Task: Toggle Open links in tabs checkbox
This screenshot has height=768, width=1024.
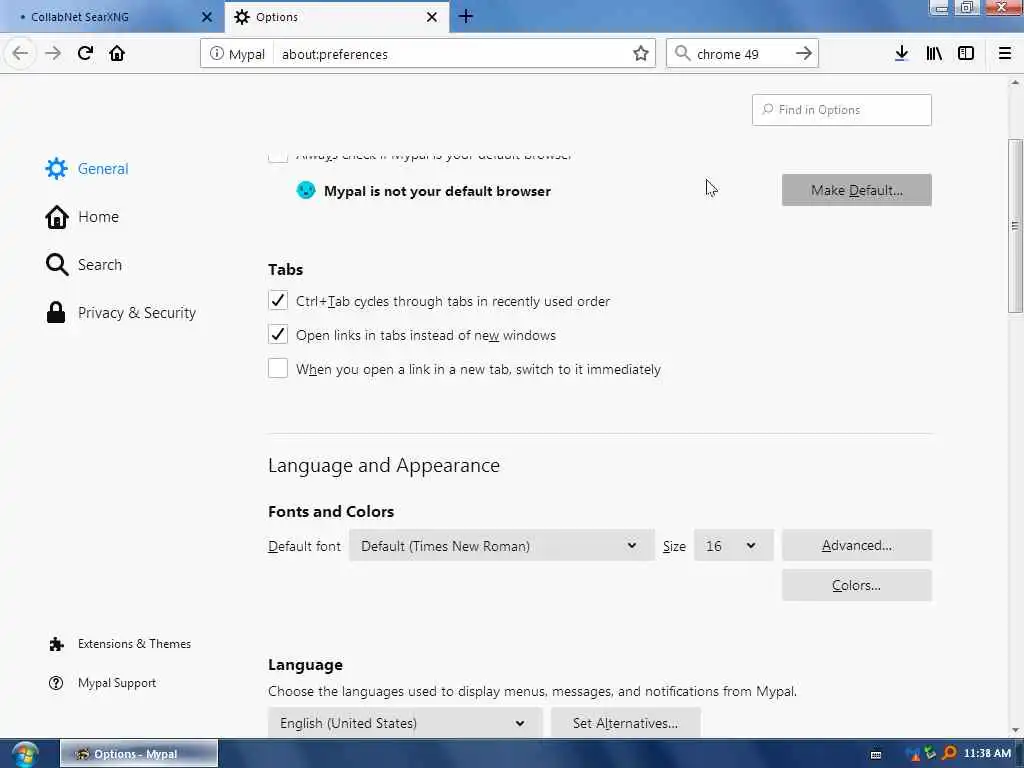Action: pos(278,334)
